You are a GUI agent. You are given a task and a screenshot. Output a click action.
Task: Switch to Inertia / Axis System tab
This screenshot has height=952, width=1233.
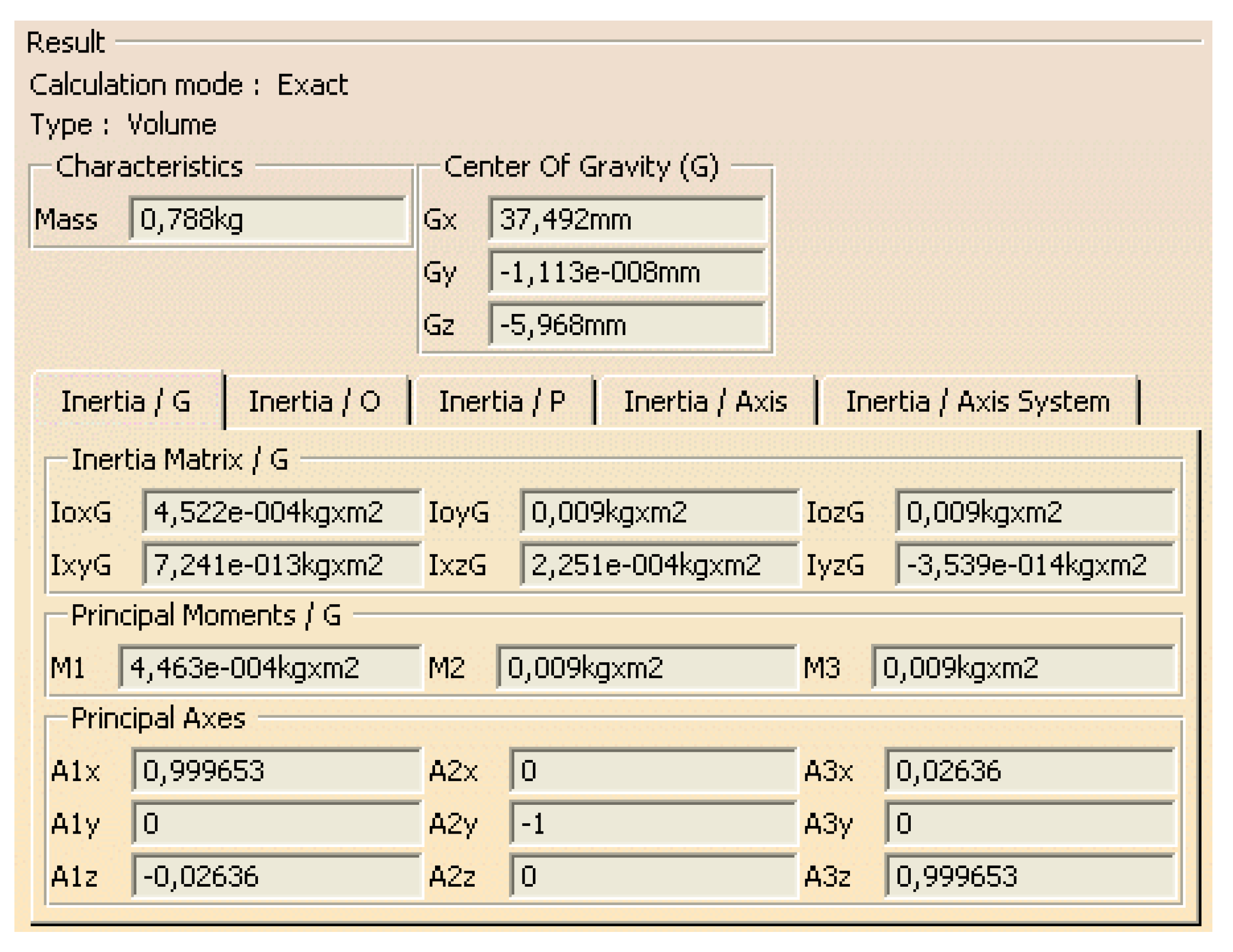pos(977,402)
